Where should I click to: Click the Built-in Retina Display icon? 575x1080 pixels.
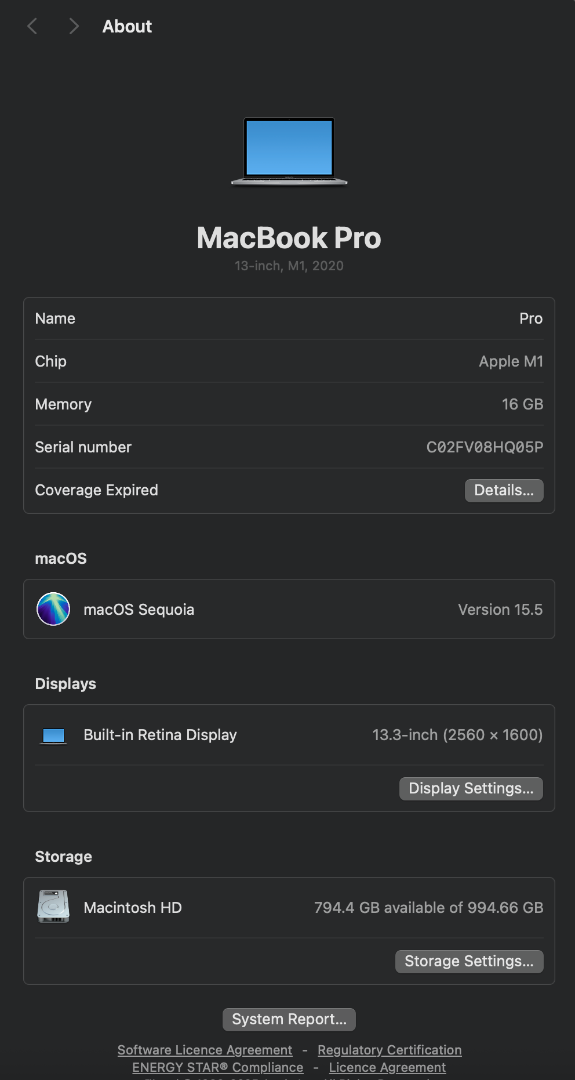click(x=53, y=735)
